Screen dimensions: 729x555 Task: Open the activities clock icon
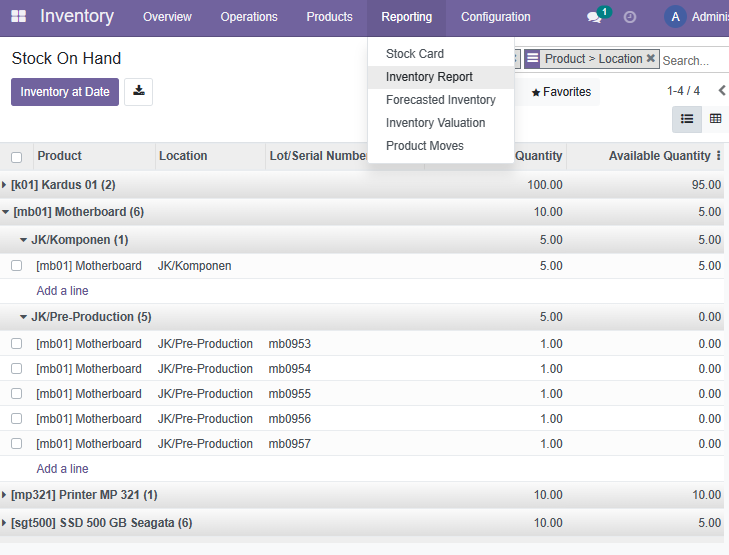630,17
